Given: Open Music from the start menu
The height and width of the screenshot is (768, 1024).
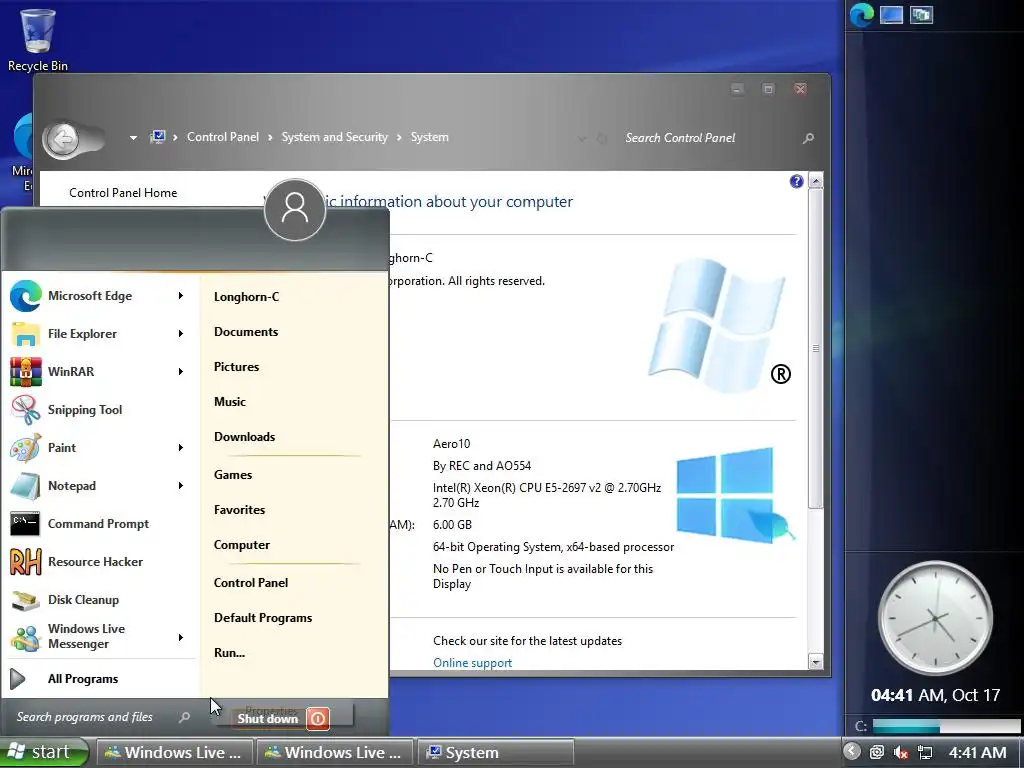Looking at the screenshot, I should pos(230,402).
